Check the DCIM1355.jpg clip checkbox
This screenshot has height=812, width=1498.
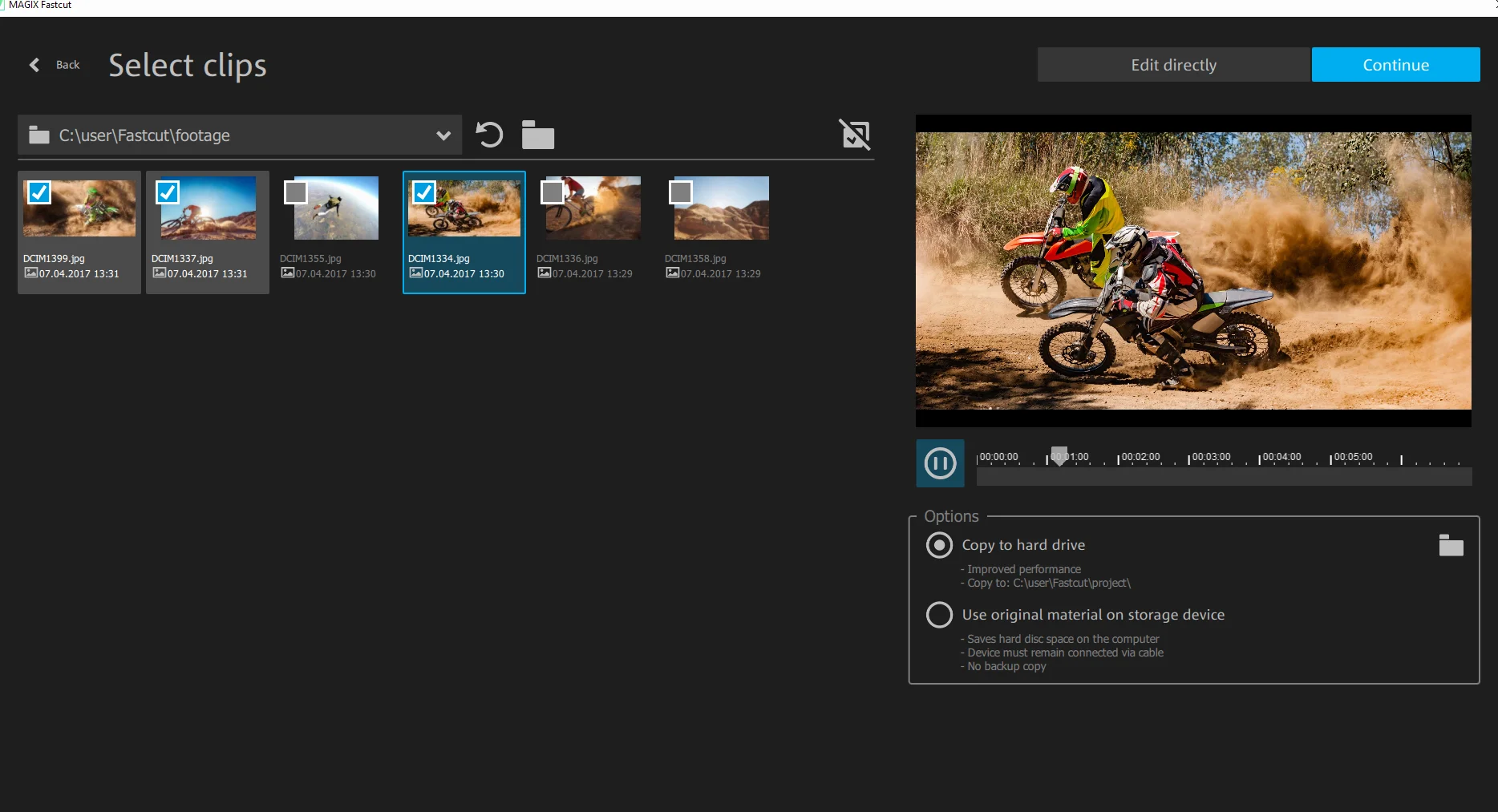coord(296,192)
